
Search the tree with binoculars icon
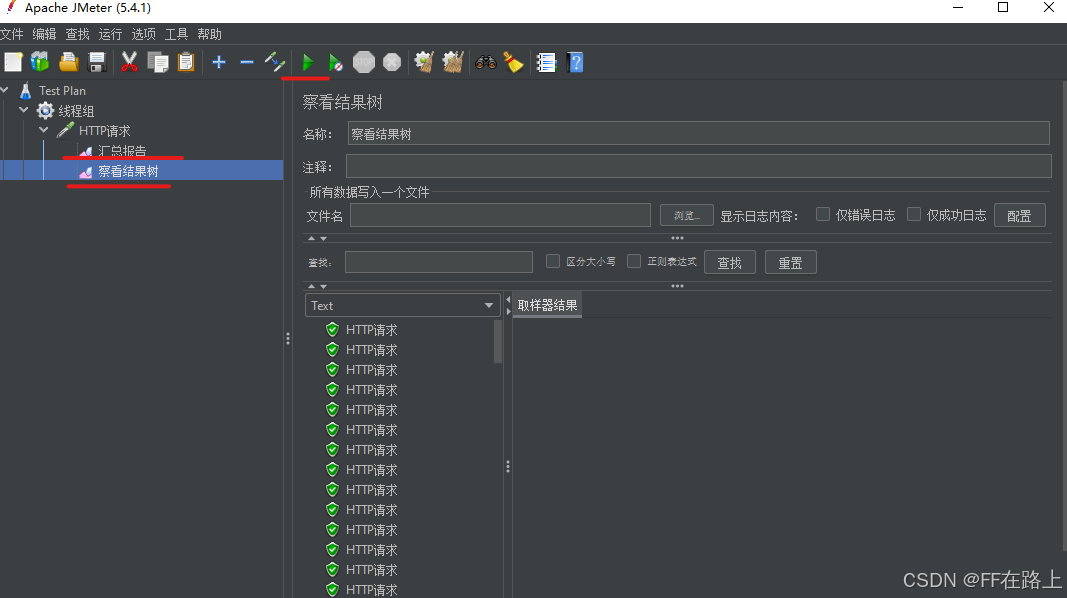(485, 63)
